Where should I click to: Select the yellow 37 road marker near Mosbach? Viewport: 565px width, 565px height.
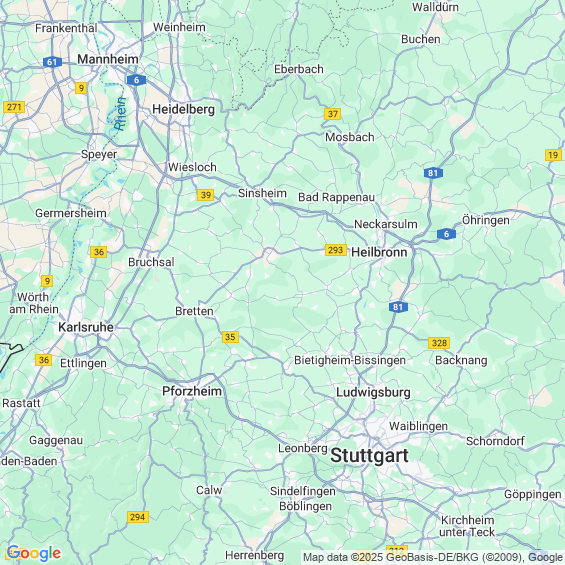click(332, 114)
